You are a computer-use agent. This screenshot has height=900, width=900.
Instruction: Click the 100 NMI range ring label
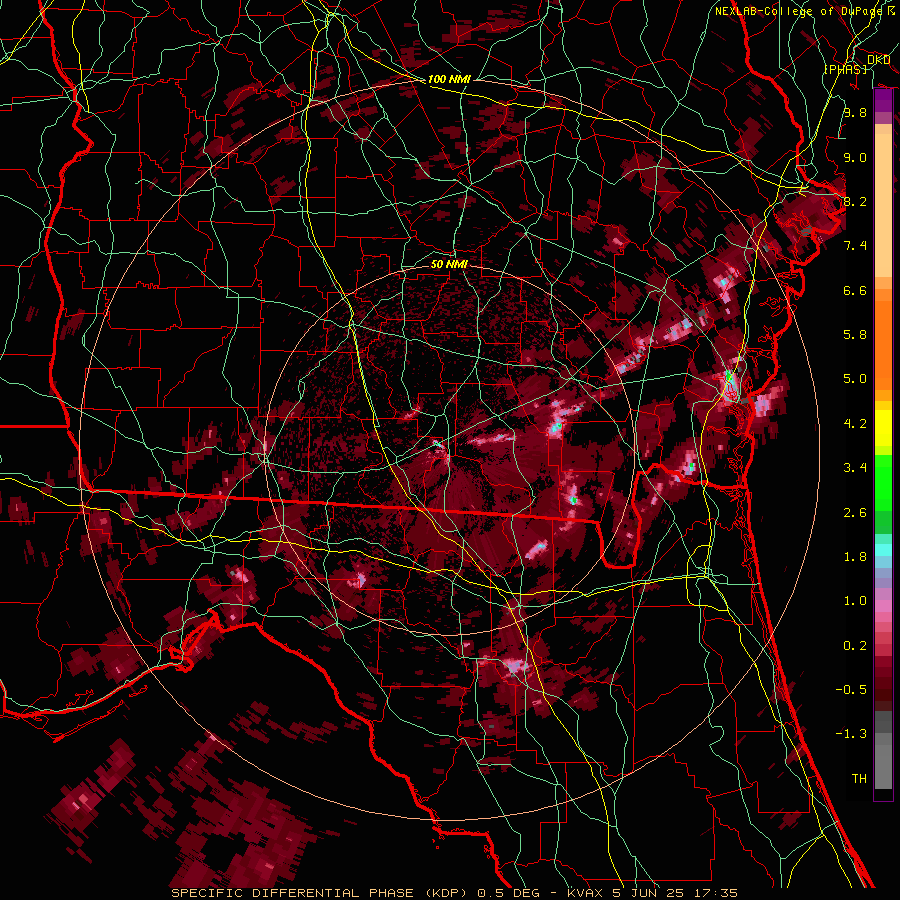tap(449, 79)
